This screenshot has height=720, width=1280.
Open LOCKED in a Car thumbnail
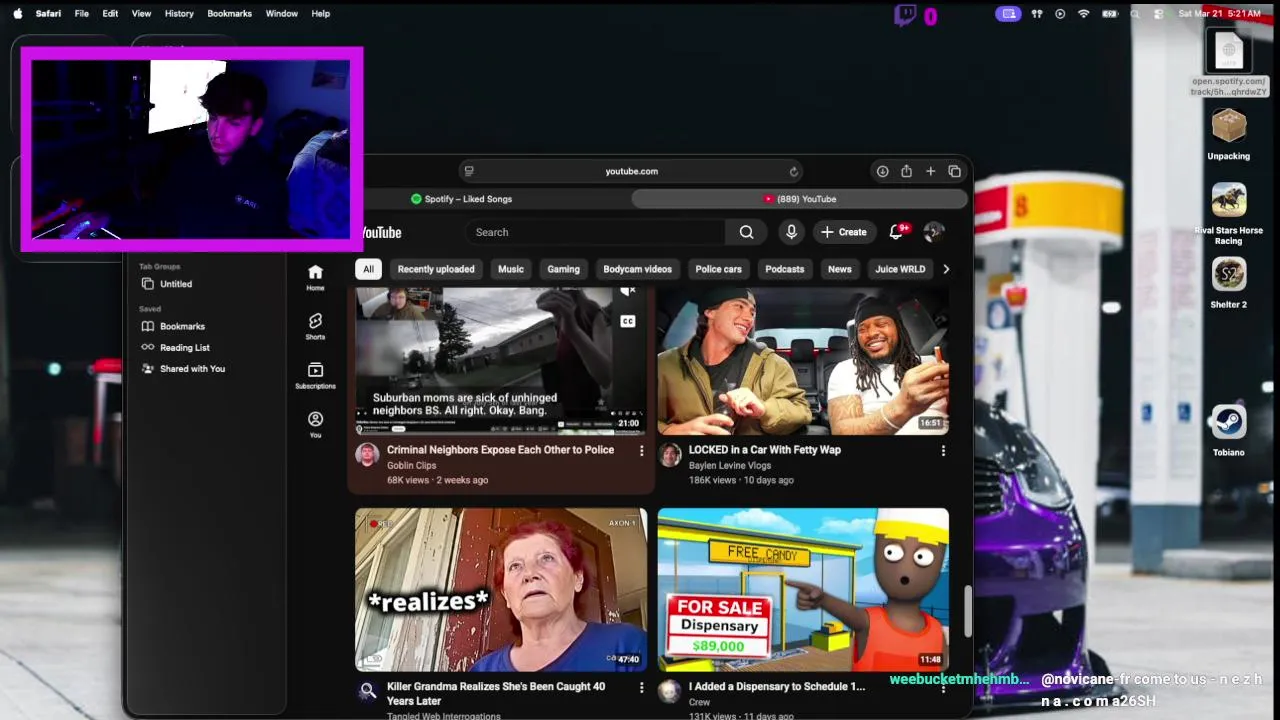[803, 361]
